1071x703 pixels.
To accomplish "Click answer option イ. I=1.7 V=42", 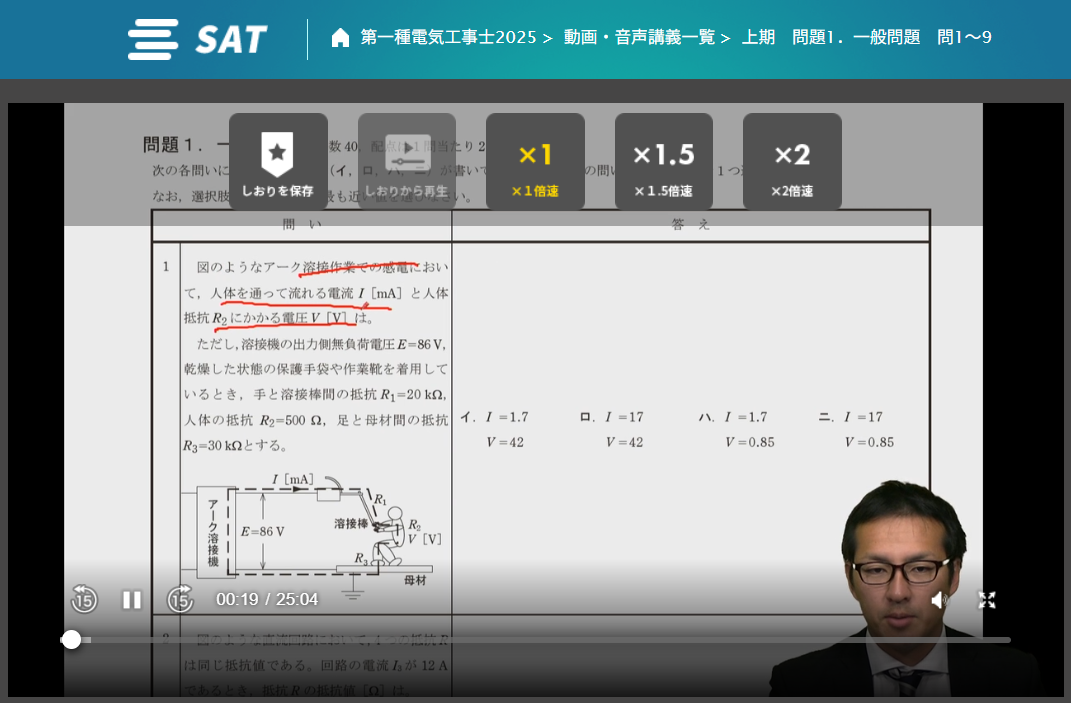I will [495, 429].
